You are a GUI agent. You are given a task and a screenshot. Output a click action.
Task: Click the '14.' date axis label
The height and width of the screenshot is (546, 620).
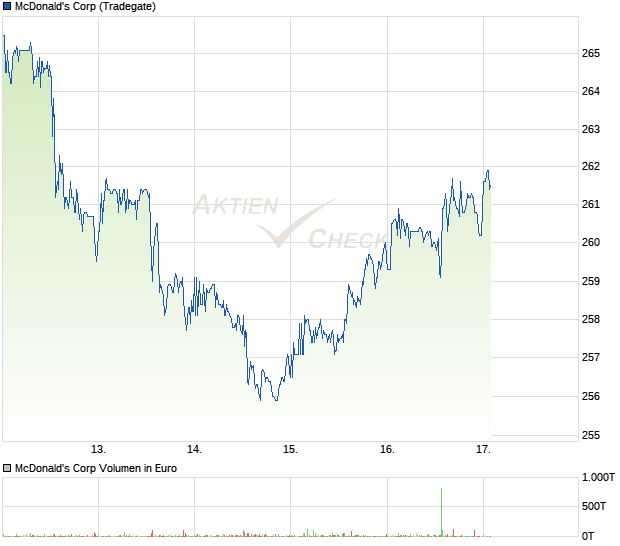pos(194,450)
